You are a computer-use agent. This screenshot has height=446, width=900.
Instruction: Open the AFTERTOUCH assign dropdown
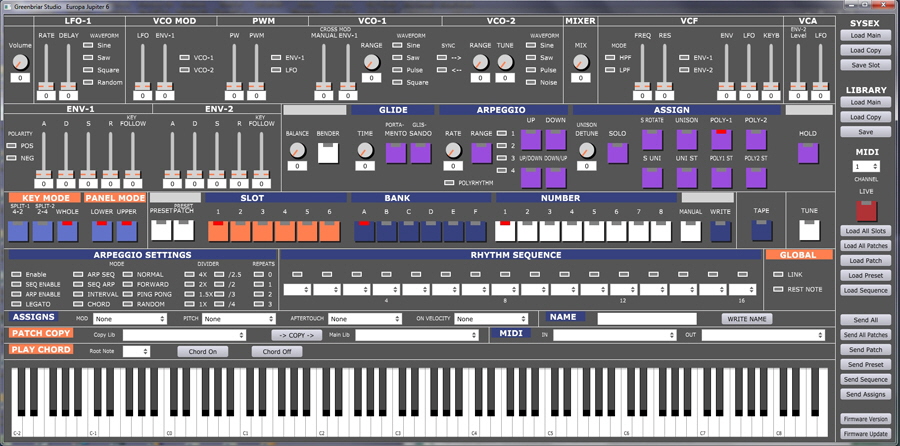click(x=364, y=319)
